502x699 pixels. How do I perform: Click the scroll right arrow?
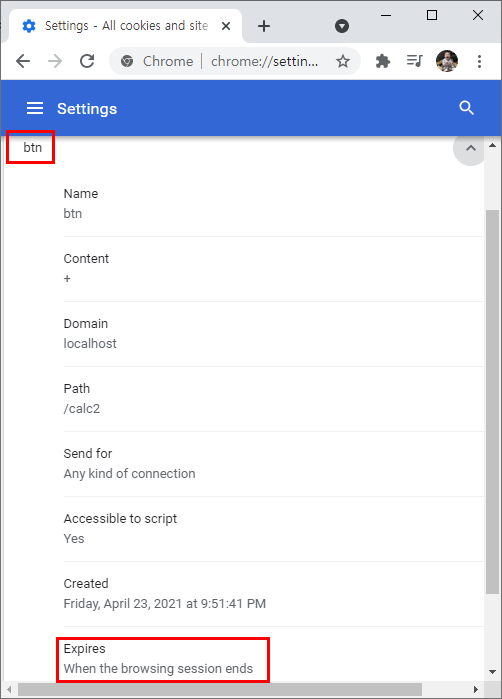coord(476,689)
